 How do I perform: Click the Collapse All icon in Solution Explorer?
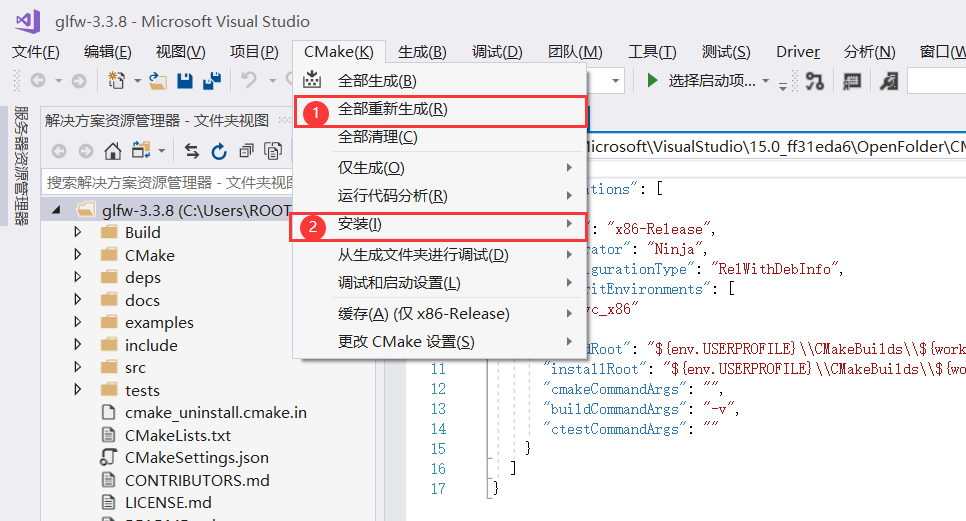pyautogui.click(x=245, y=151)
